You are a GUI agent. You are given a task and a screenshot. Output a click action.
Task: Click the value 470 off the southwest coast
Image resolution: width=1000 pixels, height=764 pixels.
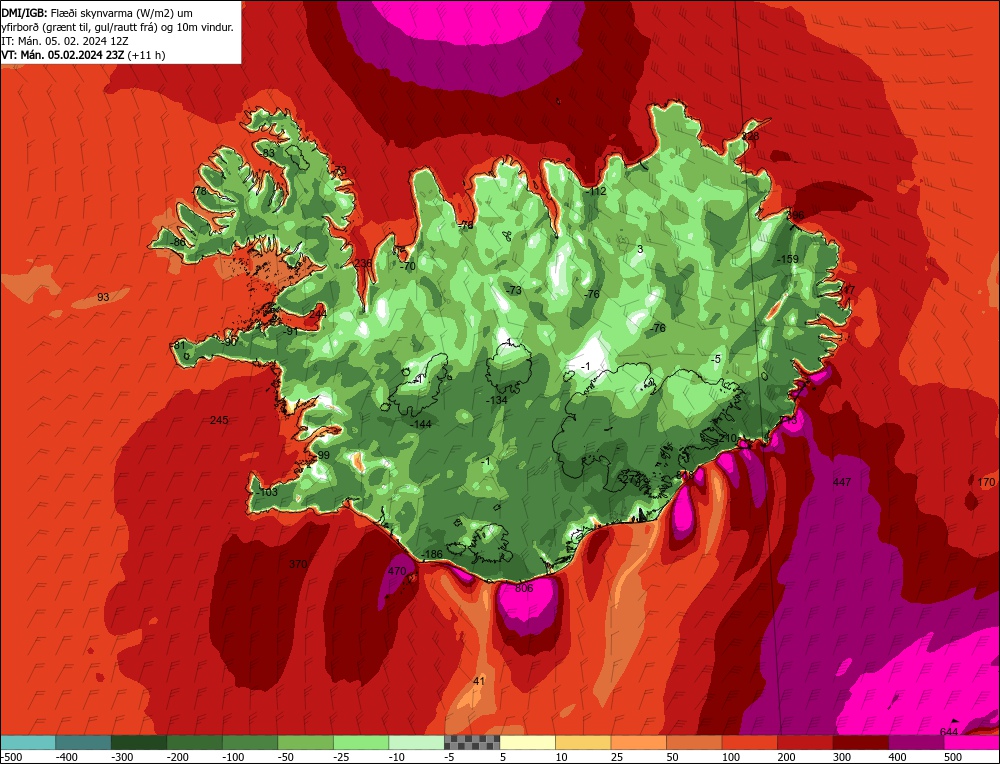click(397, 571)
